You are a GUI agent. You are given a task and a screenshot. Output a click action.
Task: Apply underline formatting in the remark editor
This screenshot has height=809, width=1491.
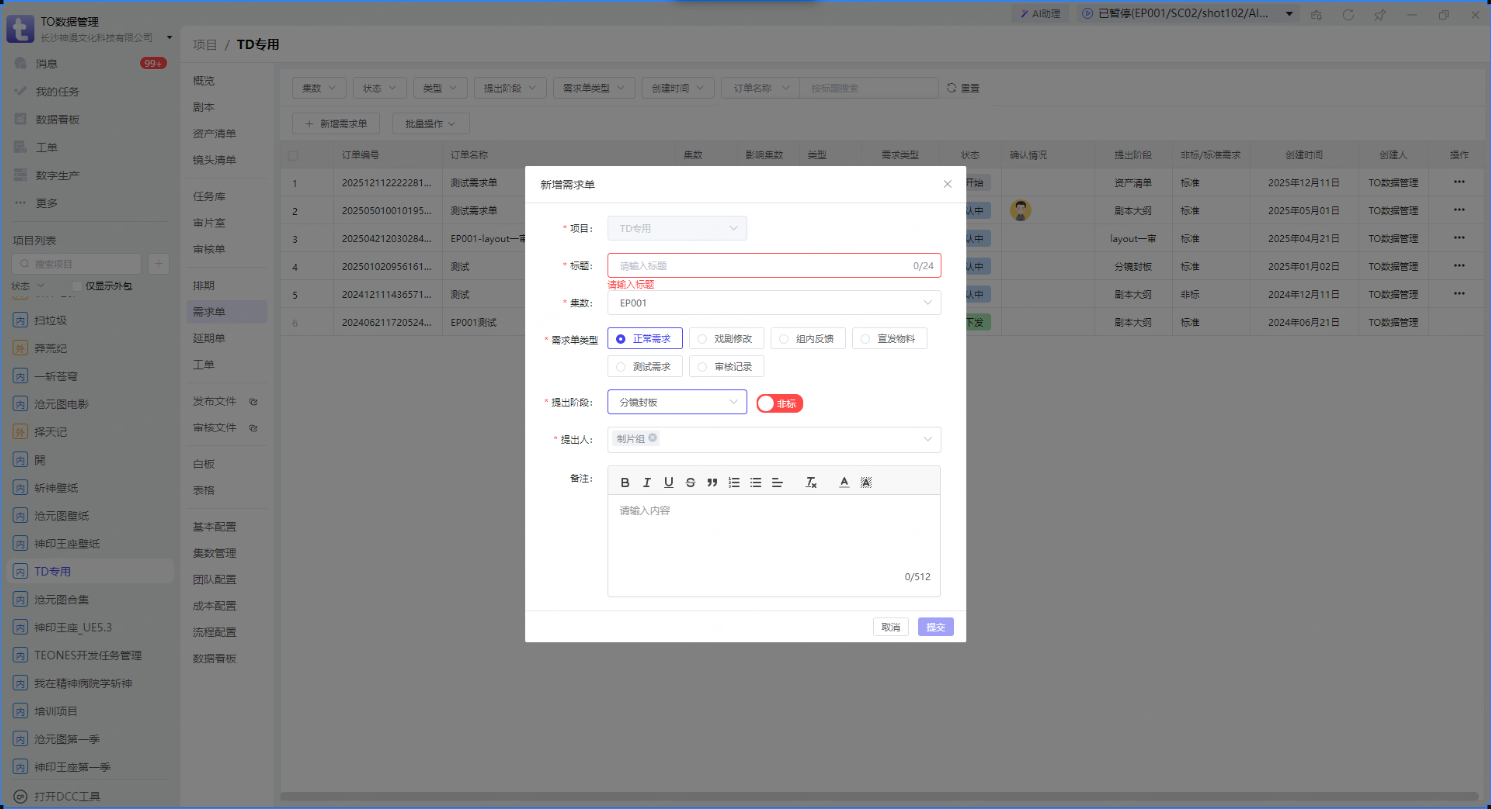[669, 482]
